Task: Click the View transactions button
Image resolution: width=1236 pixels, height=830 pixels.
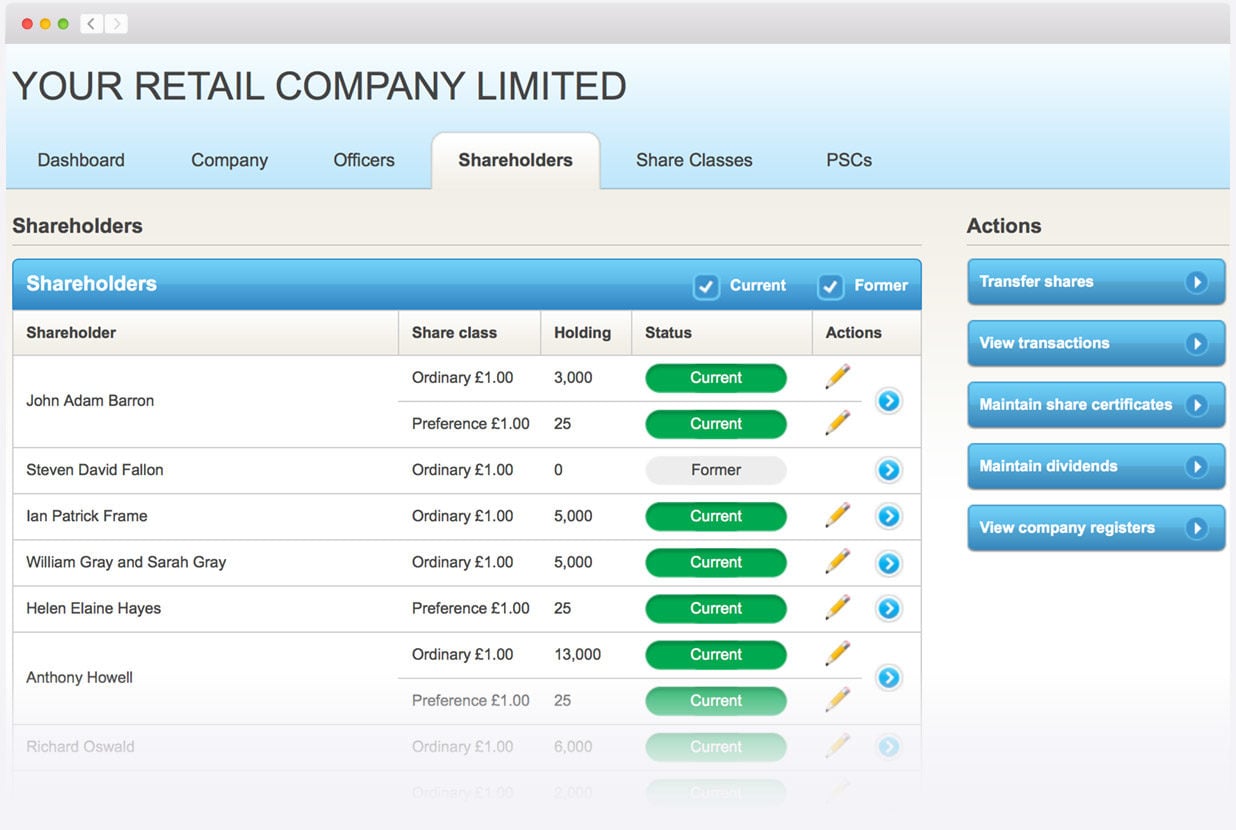Action: tap(1096, 343)
